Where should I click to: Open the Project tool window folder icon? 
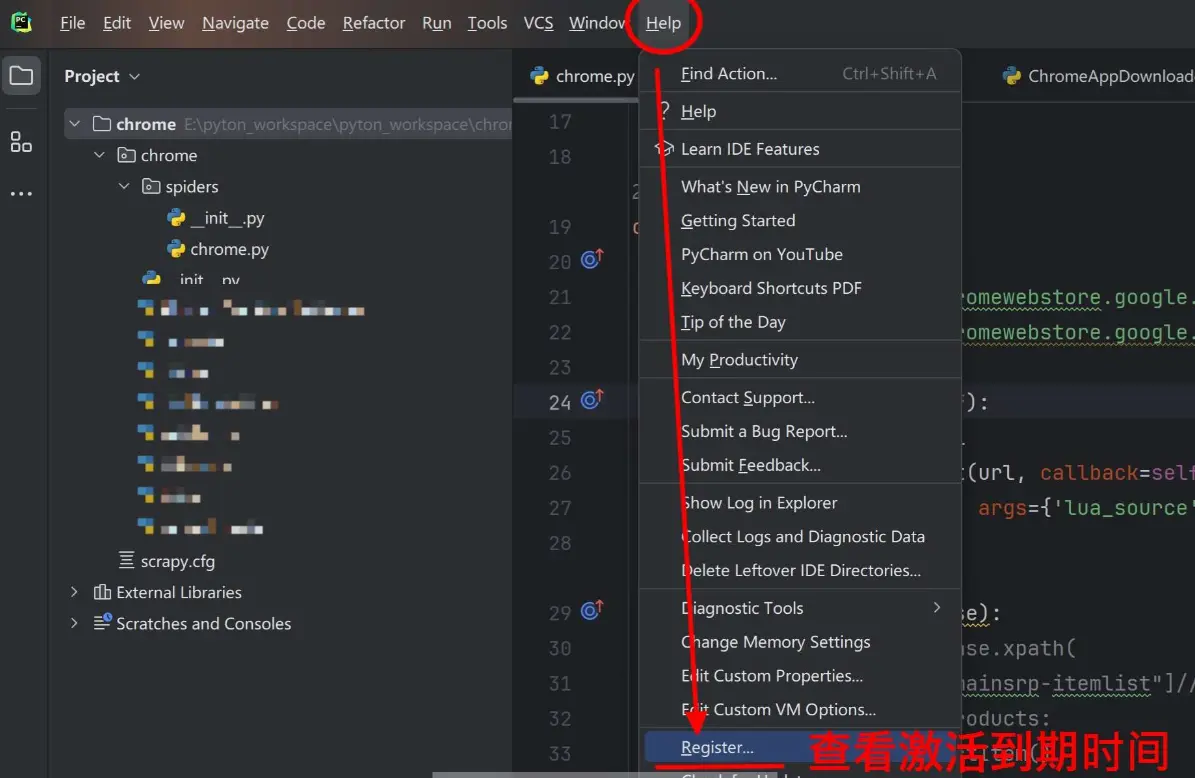pyautogui.click(x=21, y=75)
